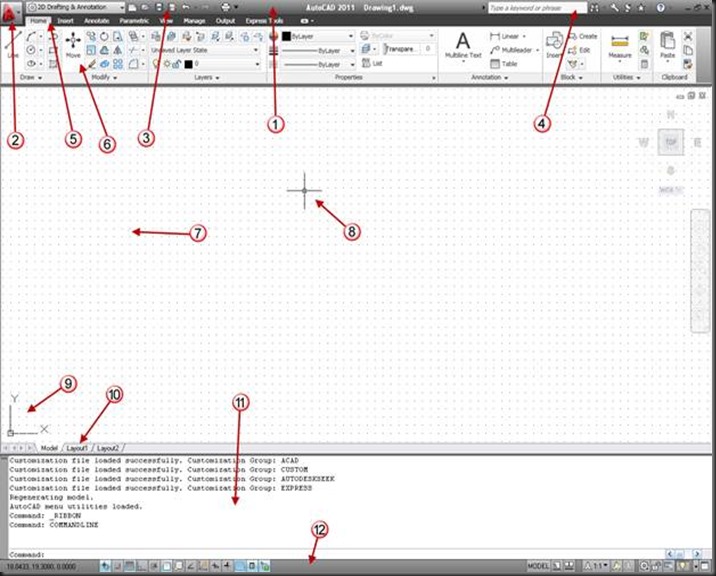Click the Multileader tool
This screenshot has height=576, width=716.
click(x=513, y=50)
